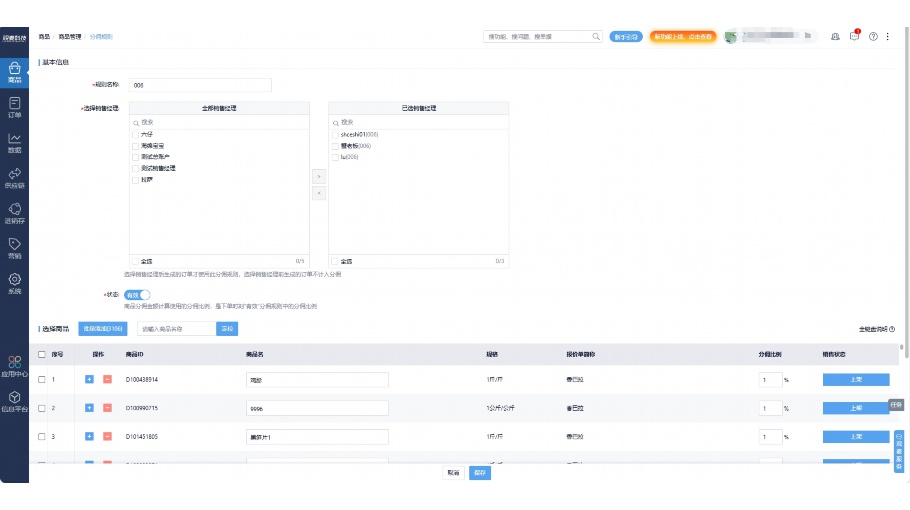Click blue plus icon in row 1
The width and height of the screenshot is (910, 510).
[89, 380]
